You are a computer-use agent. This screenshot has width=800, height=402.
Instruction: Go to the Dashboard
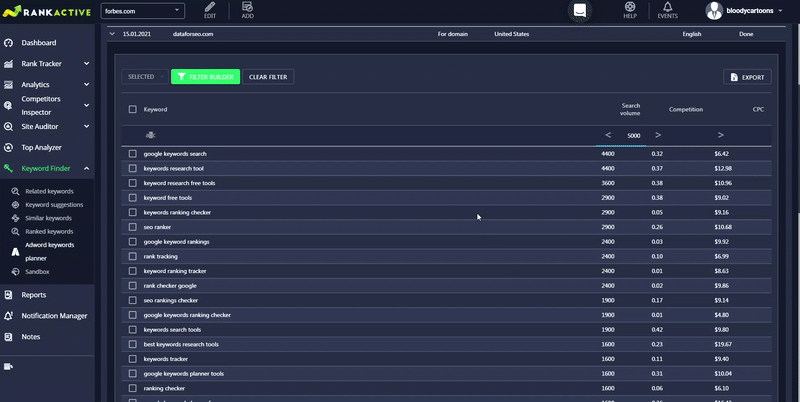coord(39,43)
